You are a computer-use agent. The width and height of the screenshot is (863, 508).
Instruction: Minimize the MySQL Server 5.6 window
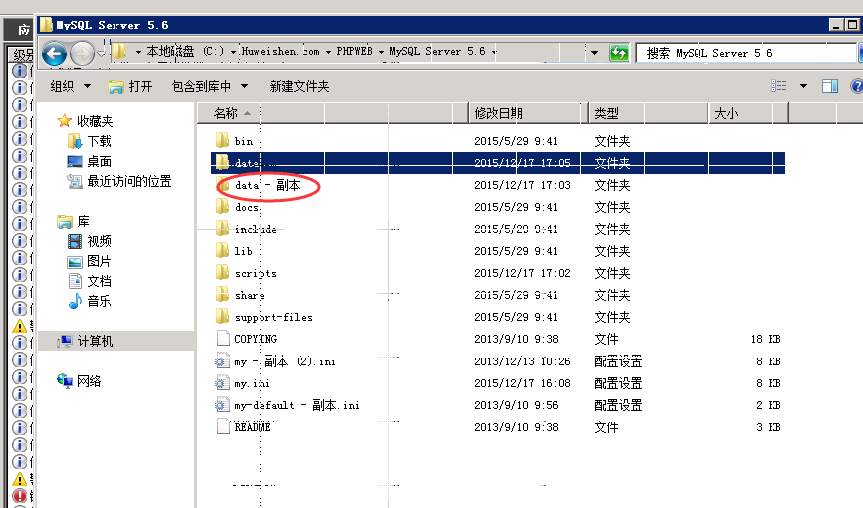(836, 25)
